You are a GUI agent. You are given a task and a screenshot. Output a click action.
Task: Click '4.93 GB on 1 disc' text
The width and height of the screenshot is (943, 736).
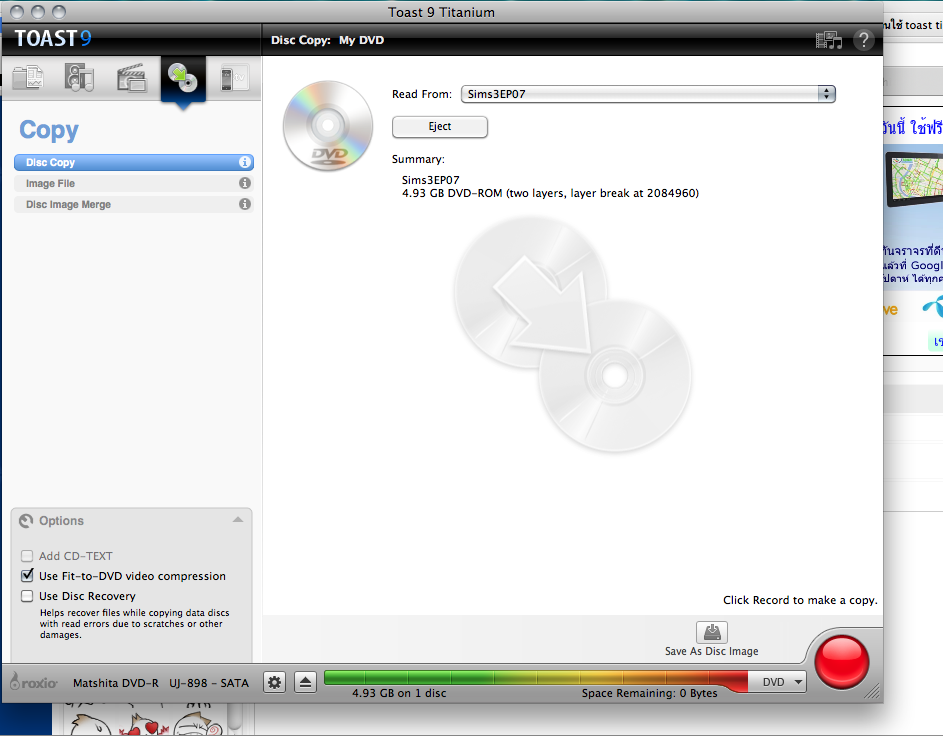click(399, 693)
